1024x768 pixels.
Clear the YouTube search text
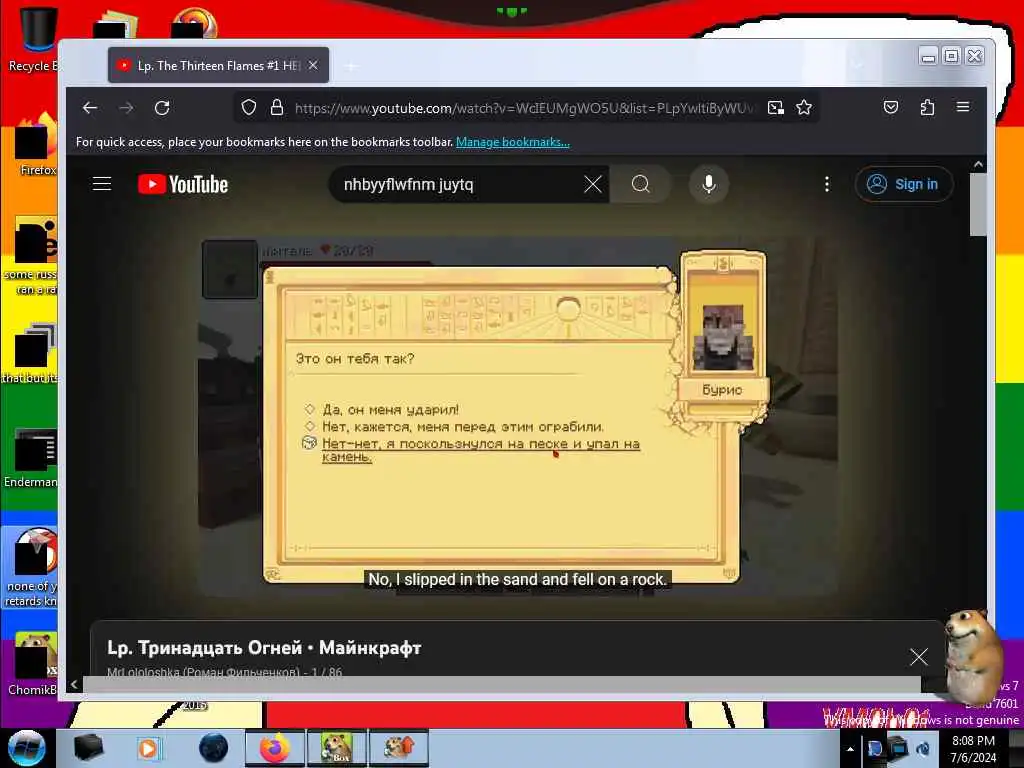pos(592,184)
